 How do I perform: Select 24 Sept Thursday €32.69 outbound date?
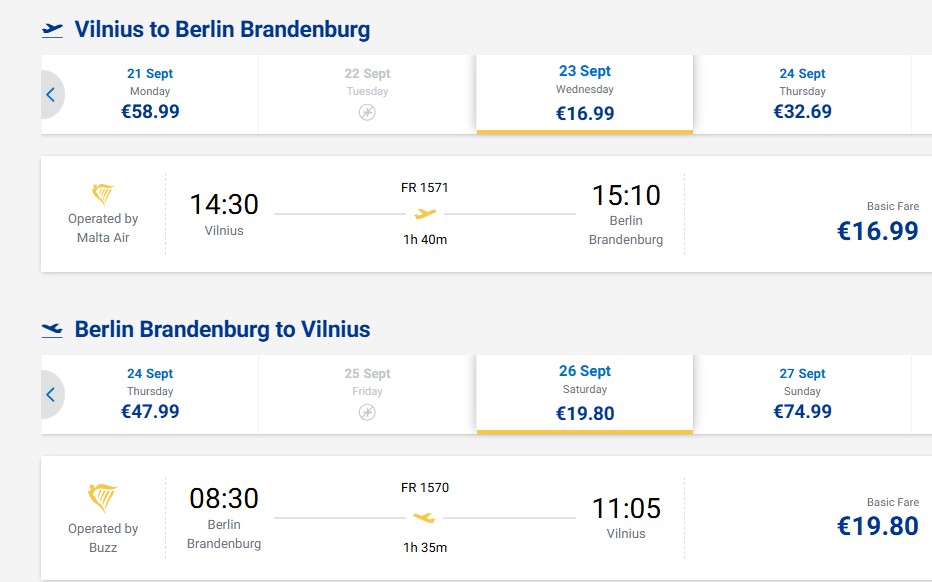802,94
